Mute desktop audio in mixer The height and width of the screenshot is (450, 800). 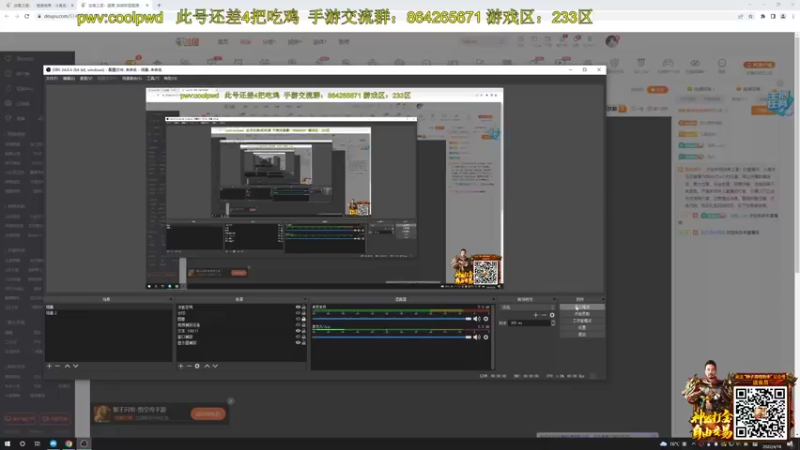click(477, 319)
